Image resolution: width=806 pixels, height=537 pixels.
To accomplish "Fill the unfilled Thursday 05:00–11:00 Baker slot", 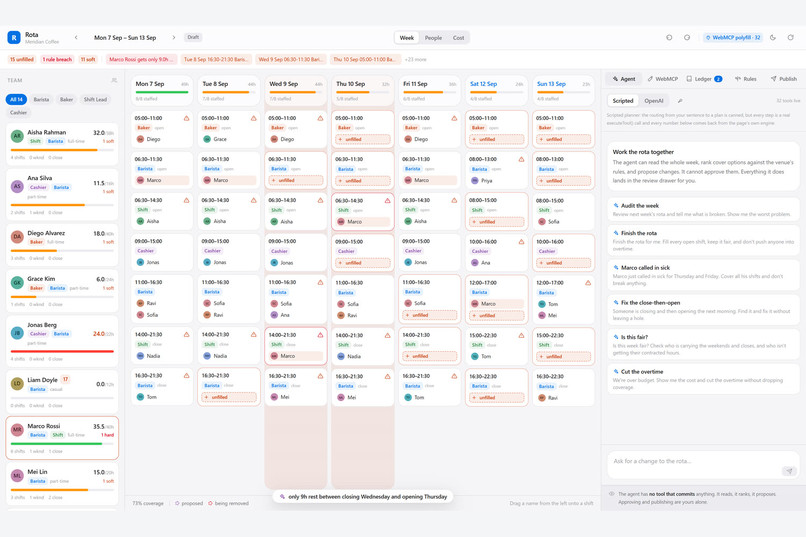I will (x=363, y=139).
